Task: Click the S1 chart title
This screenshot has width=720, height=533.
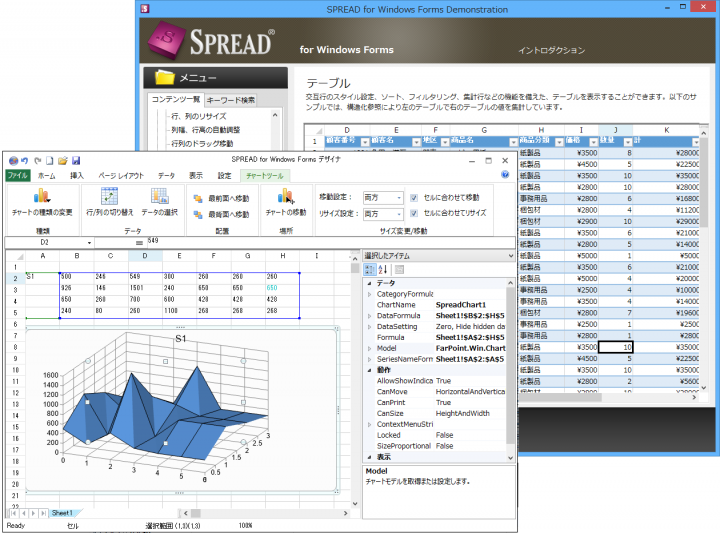Action: (180, 339)
